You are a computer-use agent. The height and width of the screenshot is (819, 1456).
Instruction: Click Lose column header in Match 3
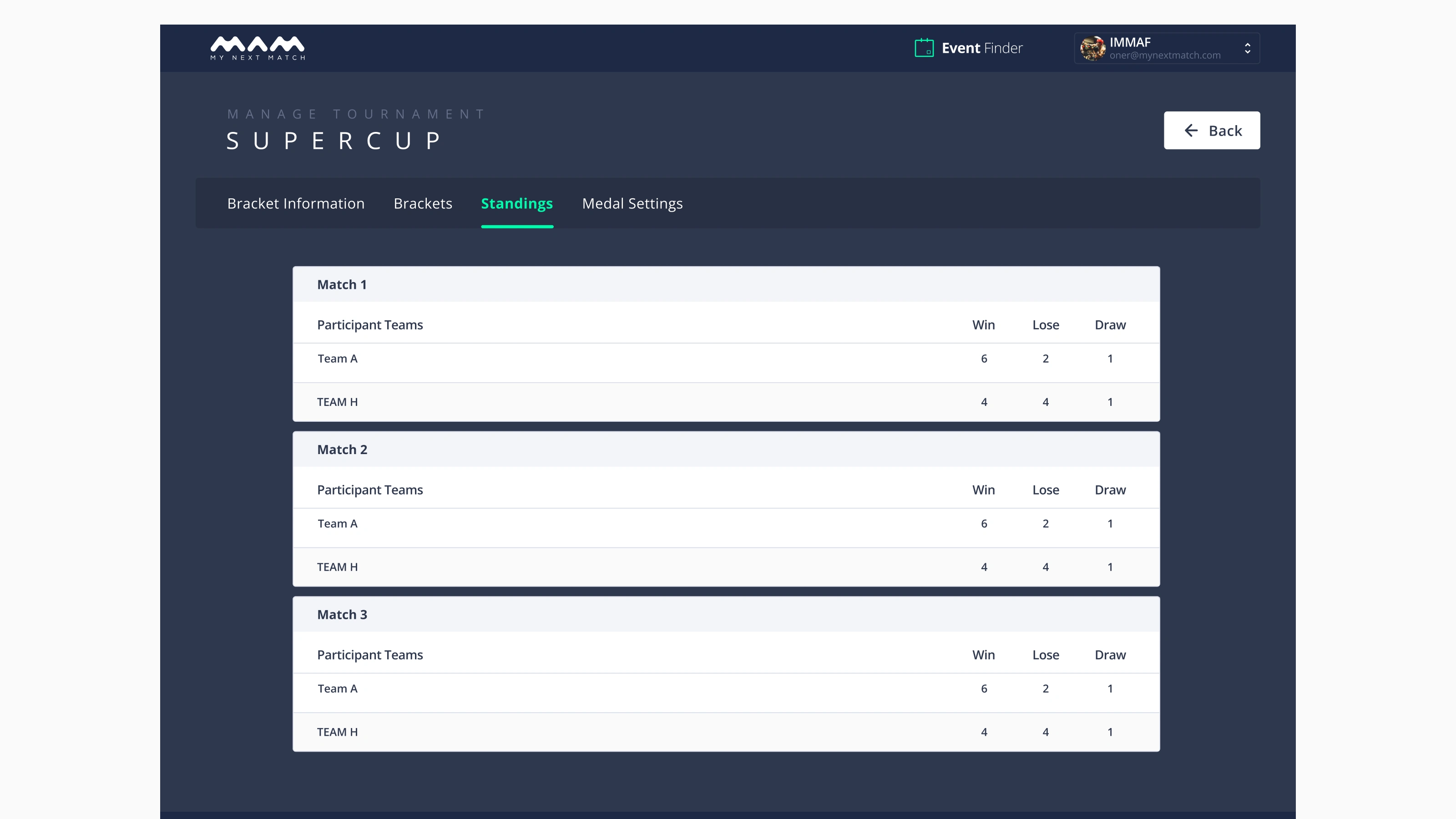pos(1046,655)
